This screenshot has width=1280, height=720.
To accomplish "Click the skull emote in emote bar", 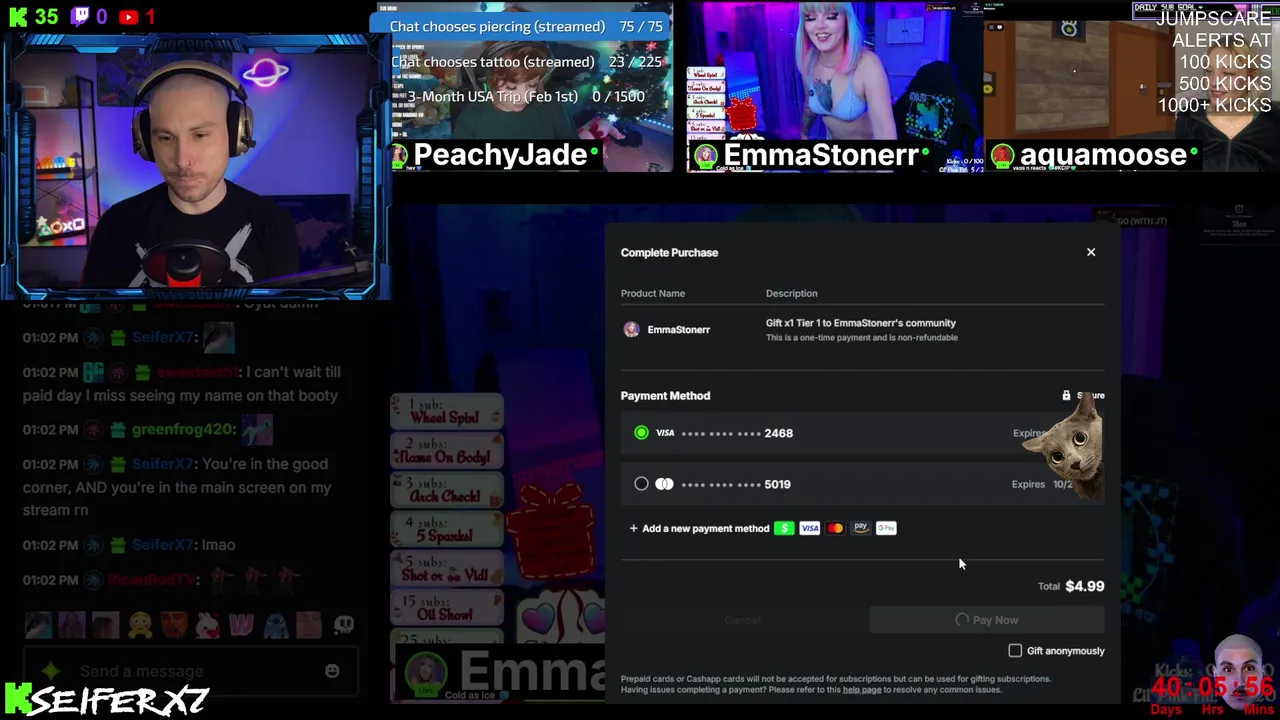I will pyautogui.click(x=344, y=625).
